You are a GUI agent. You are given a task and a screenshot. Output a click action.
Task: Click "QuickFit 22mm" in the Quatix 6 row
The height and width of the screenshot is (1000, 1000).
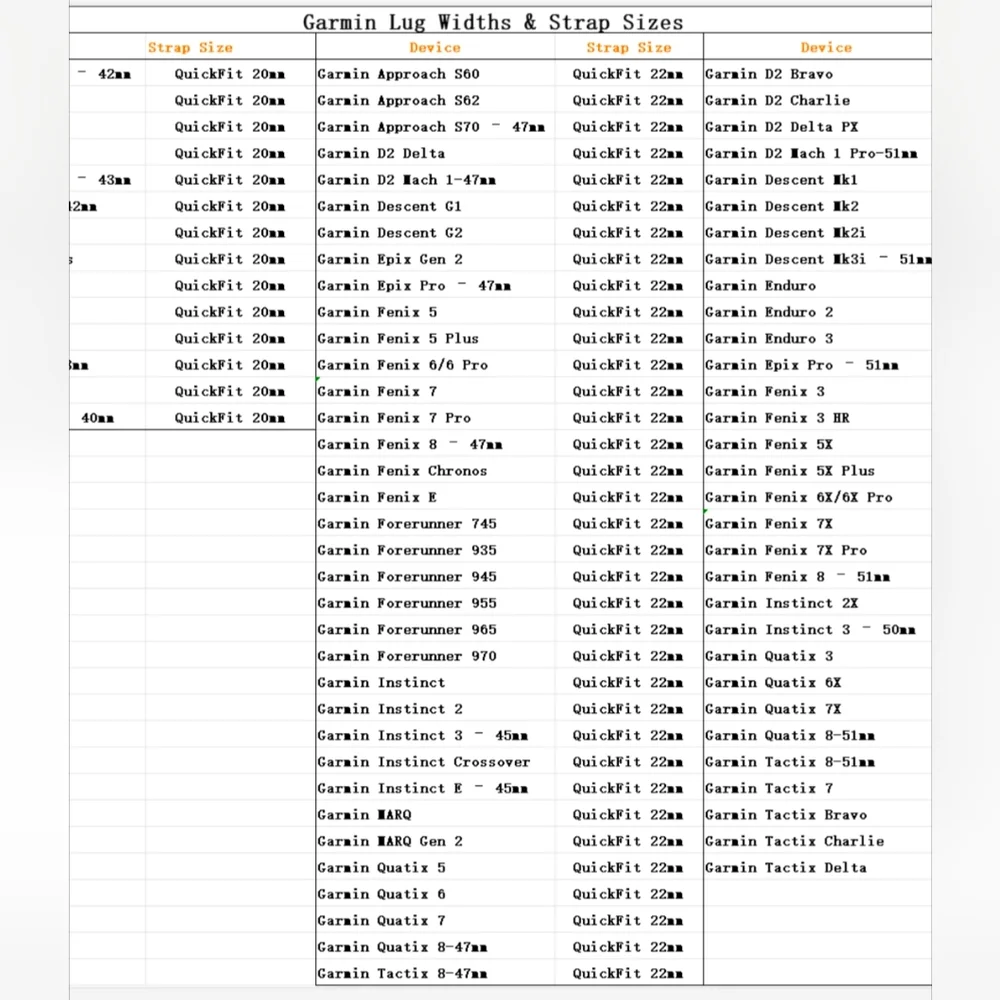click(629, 895)
